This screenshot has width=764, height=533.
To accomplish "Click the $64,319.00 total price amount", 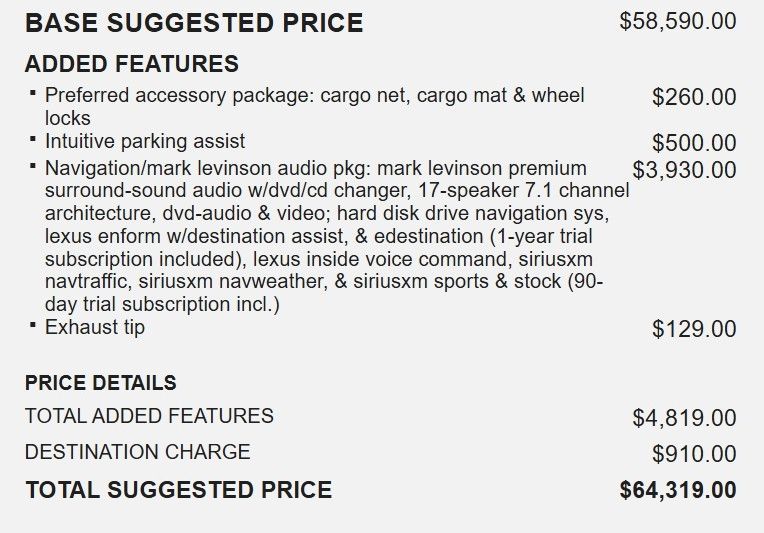I will (678, 490).
